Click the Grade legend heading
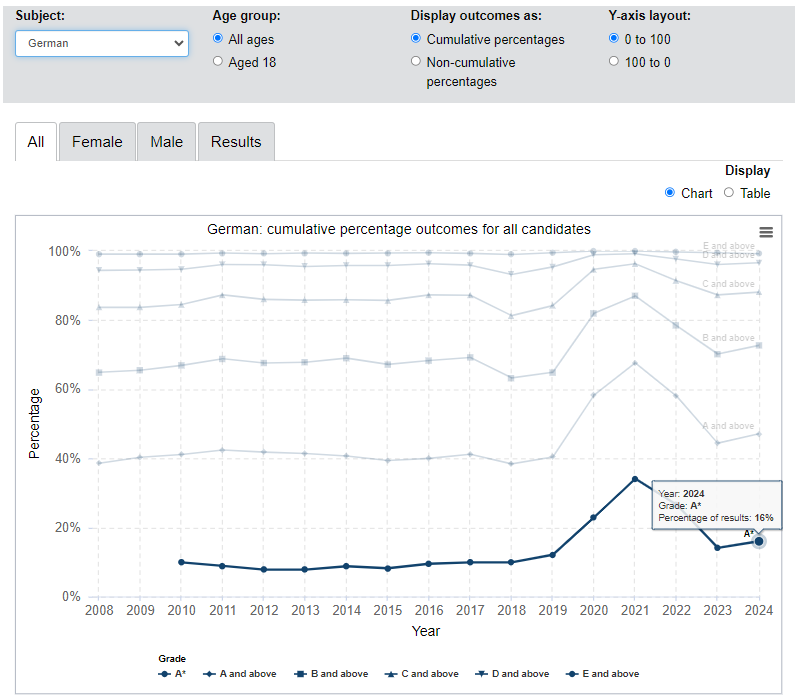Screen dimensions: 798x699 click(172, 658)
